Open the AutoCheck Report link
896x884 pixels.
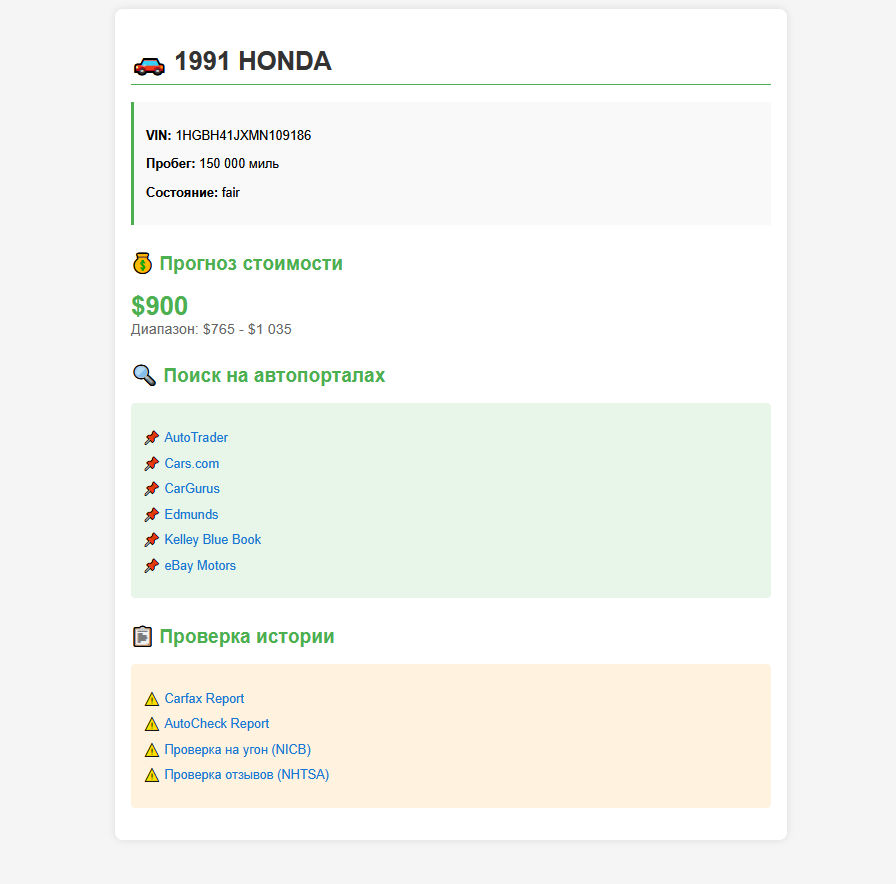point(217,723)
